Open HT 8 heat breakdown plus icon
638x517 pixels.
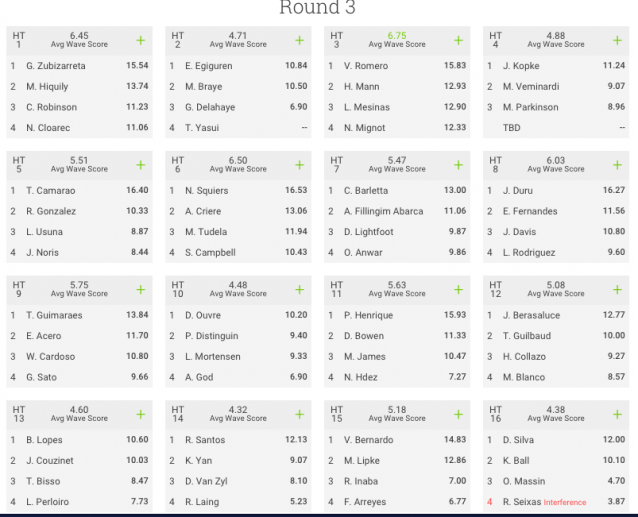click(x=617, y=165)
